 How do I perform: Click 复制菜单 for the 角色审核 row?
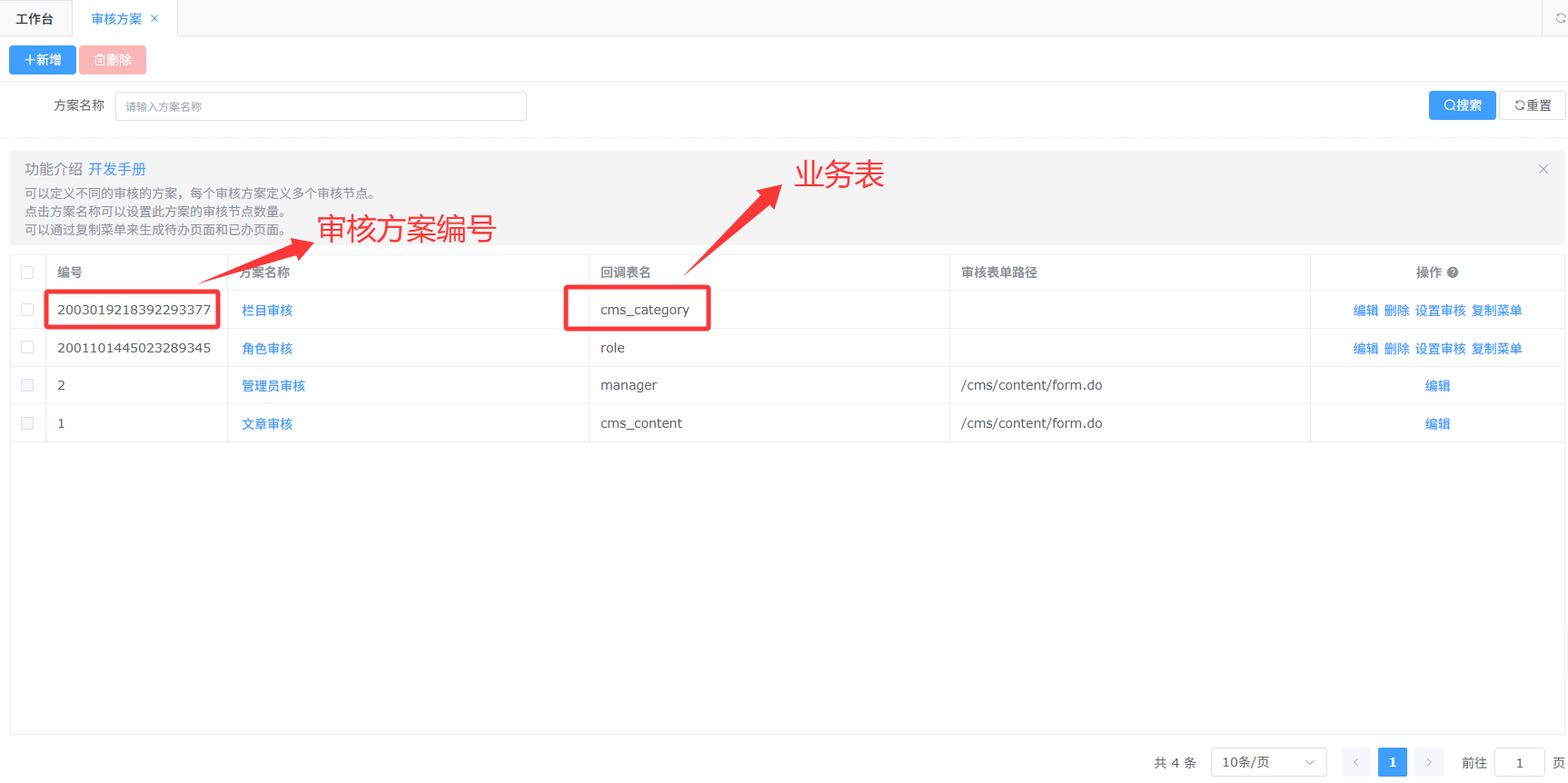point(1496,349)
